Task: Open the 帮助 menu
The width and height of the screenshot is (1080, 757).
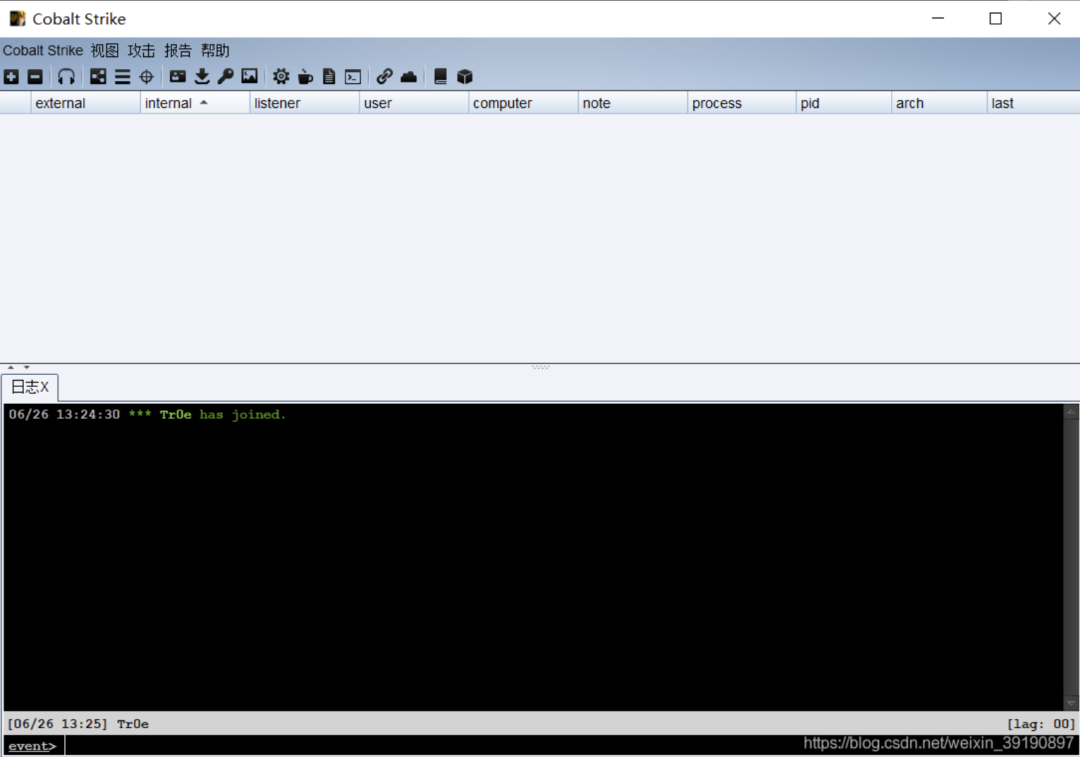Action: (215, 50)
